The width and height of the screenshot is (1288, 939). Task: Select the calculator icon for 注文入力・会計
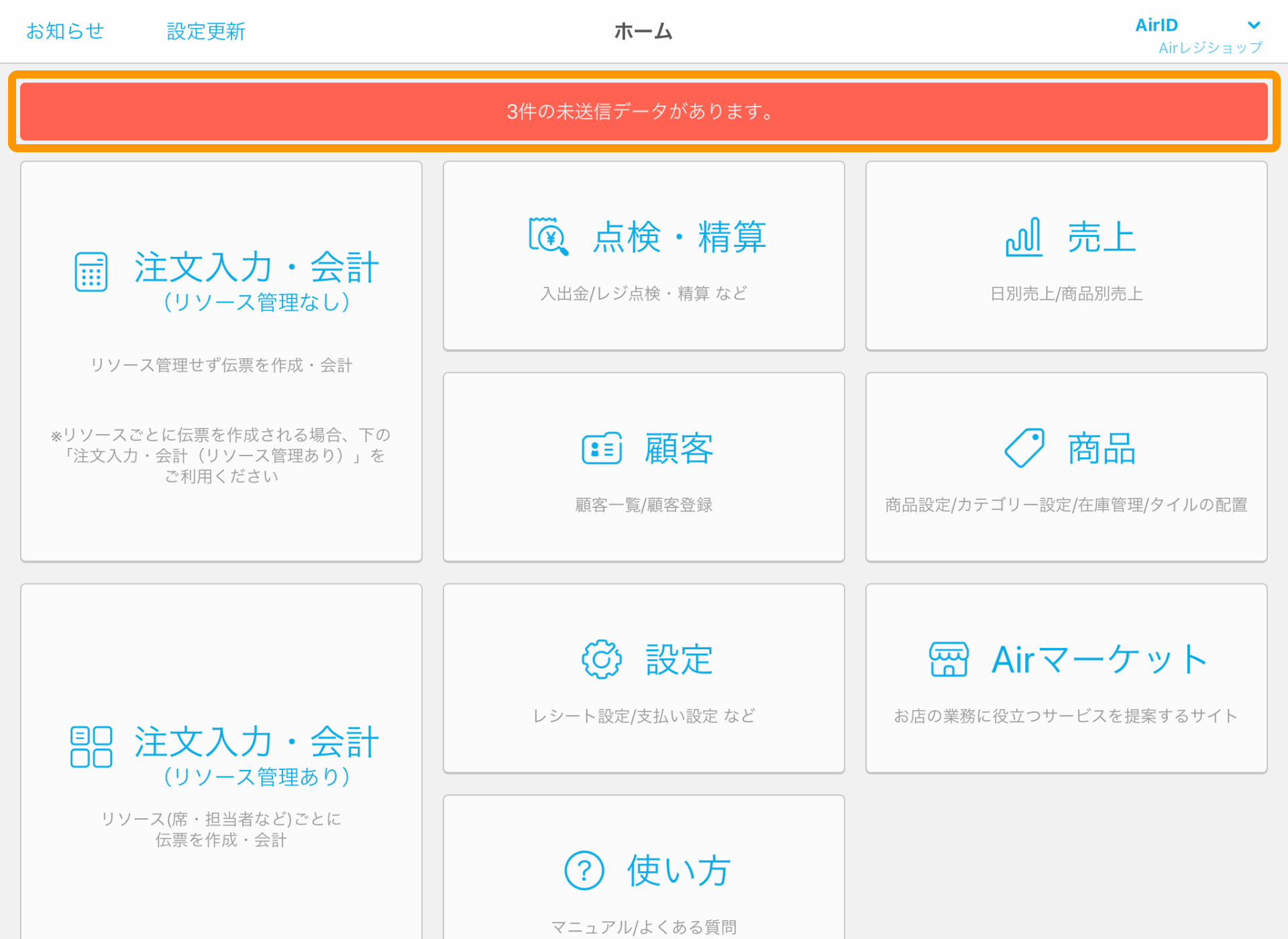[x=91, y=270]
